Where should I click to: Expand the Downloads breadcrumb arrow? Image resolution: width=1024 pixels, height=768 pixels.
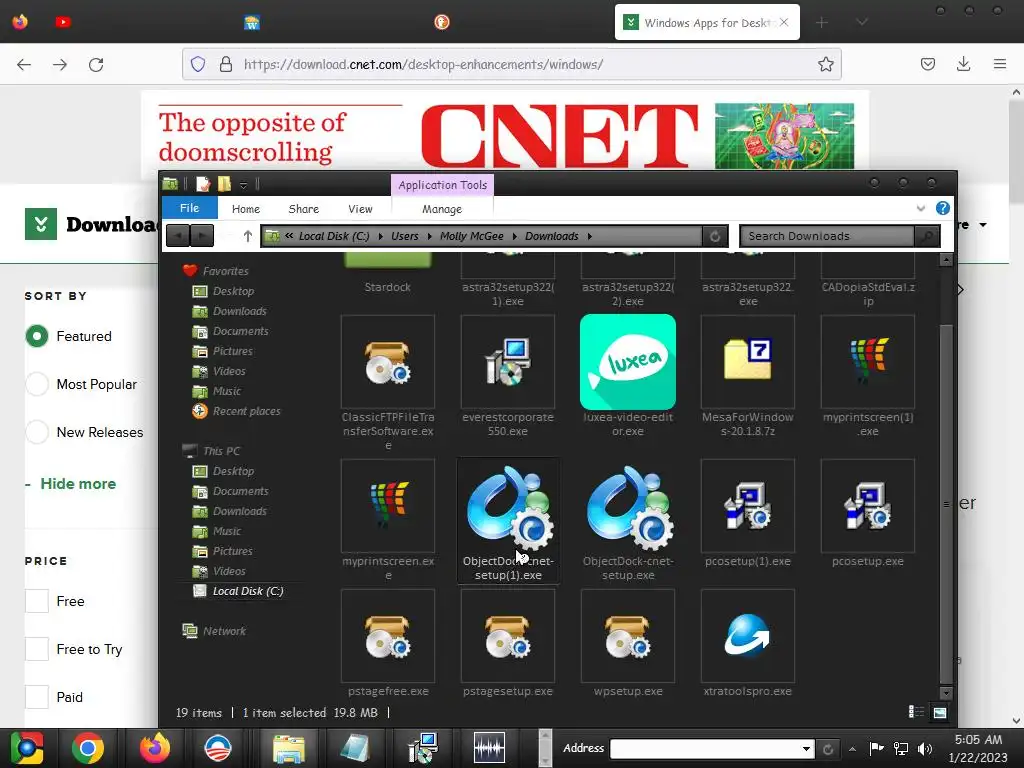click(x=590, y=236)
